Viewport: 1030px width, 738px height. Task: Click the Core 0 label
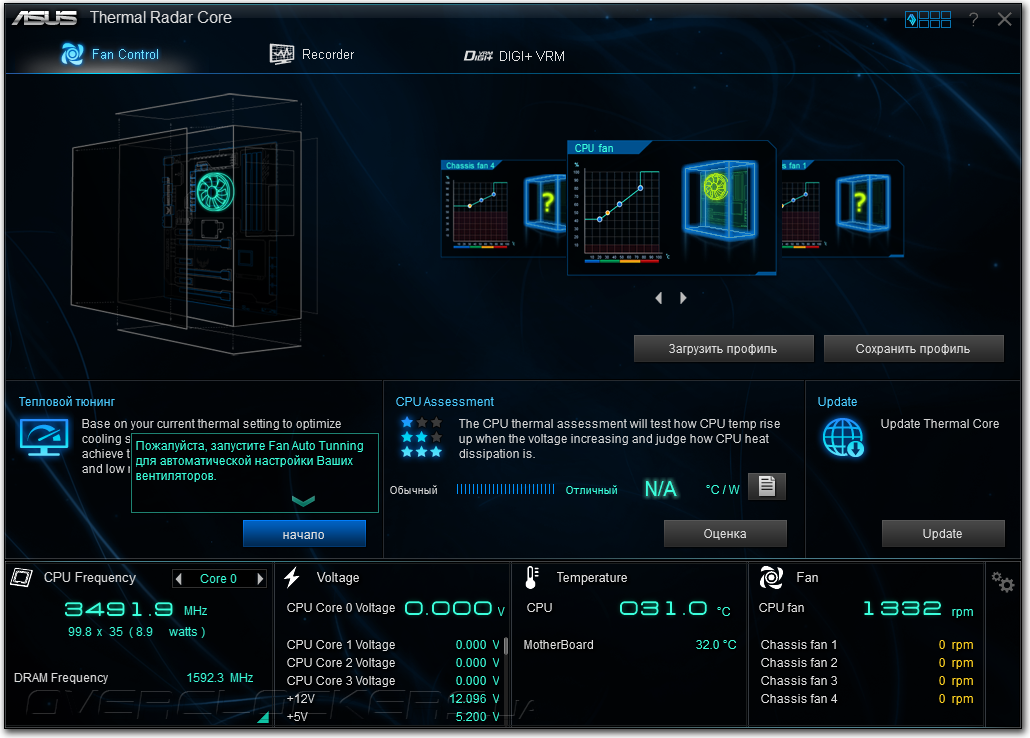click(x=218, y=579)
